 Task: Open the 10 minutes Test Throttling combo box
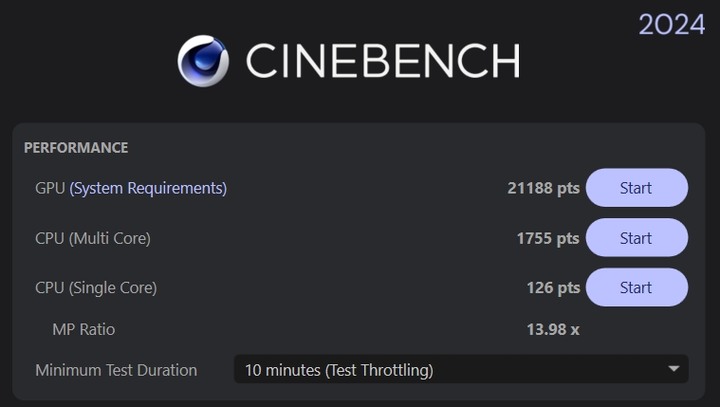[461, 369]
